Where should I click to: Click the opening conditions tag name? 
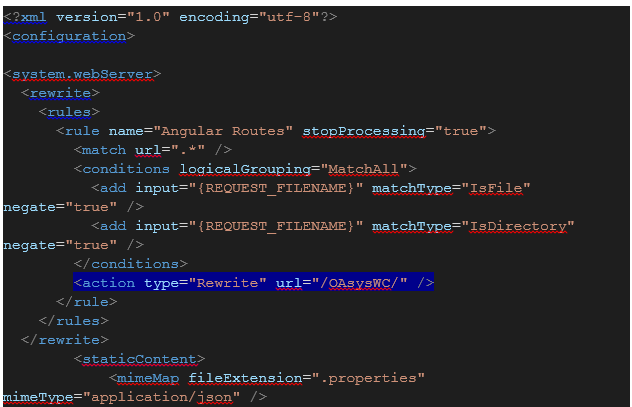point(126,169)
